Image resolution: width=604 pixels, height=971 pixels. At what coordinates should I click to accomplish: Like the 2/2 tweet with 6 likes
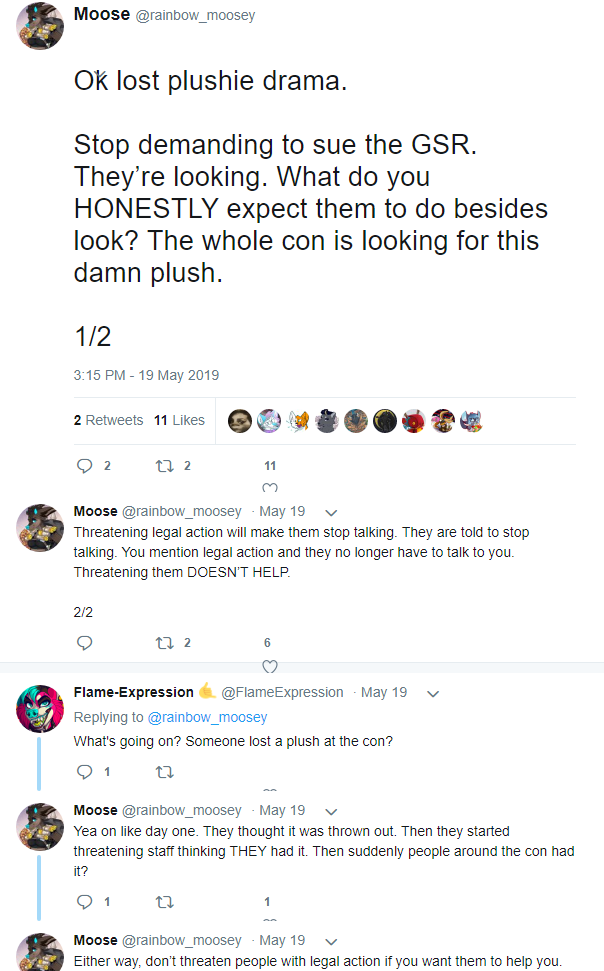[269, 664]
